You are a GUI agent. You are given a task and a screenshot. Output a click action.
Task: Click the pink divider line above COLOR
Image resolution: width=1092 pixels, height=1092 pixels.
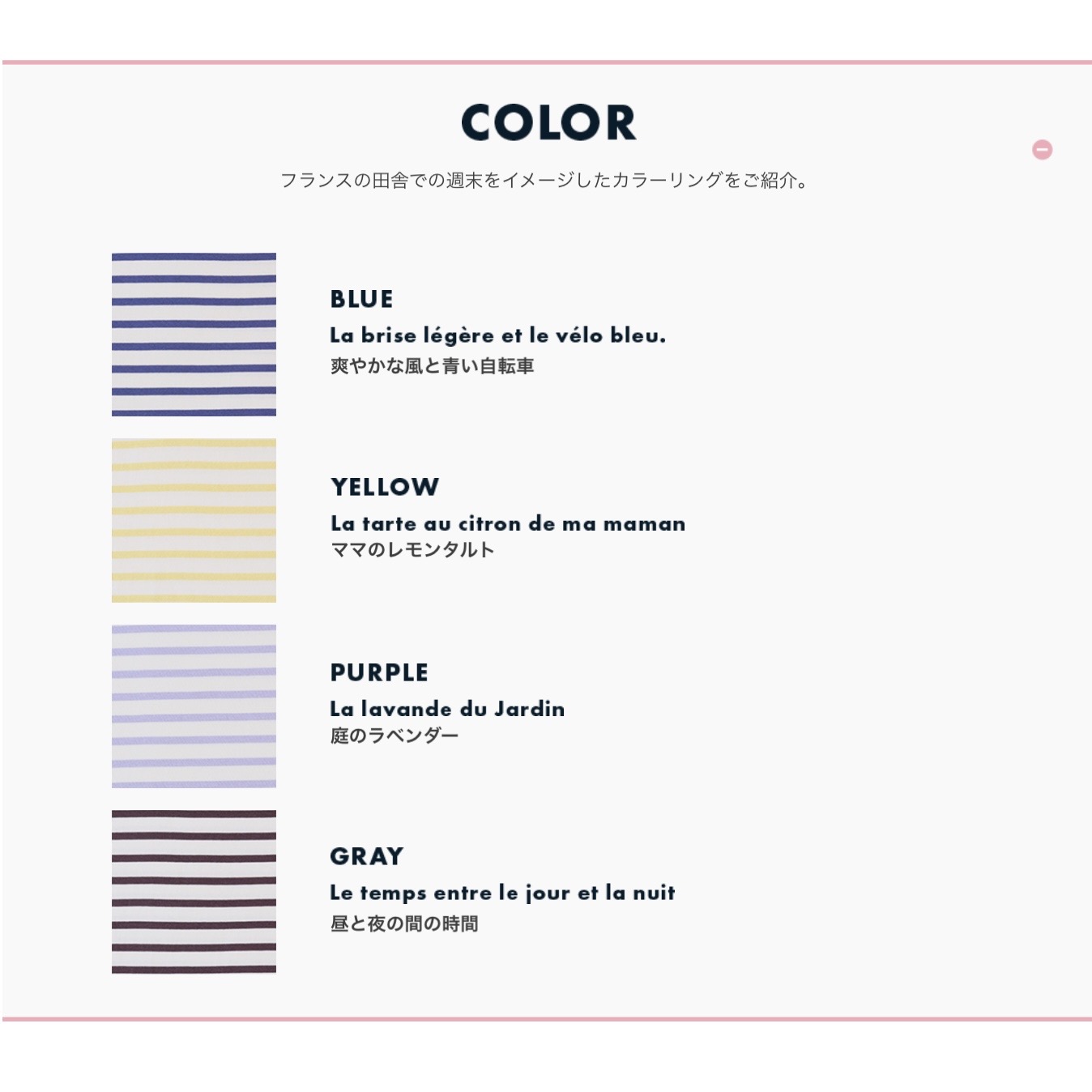click(x=546, y=62)
